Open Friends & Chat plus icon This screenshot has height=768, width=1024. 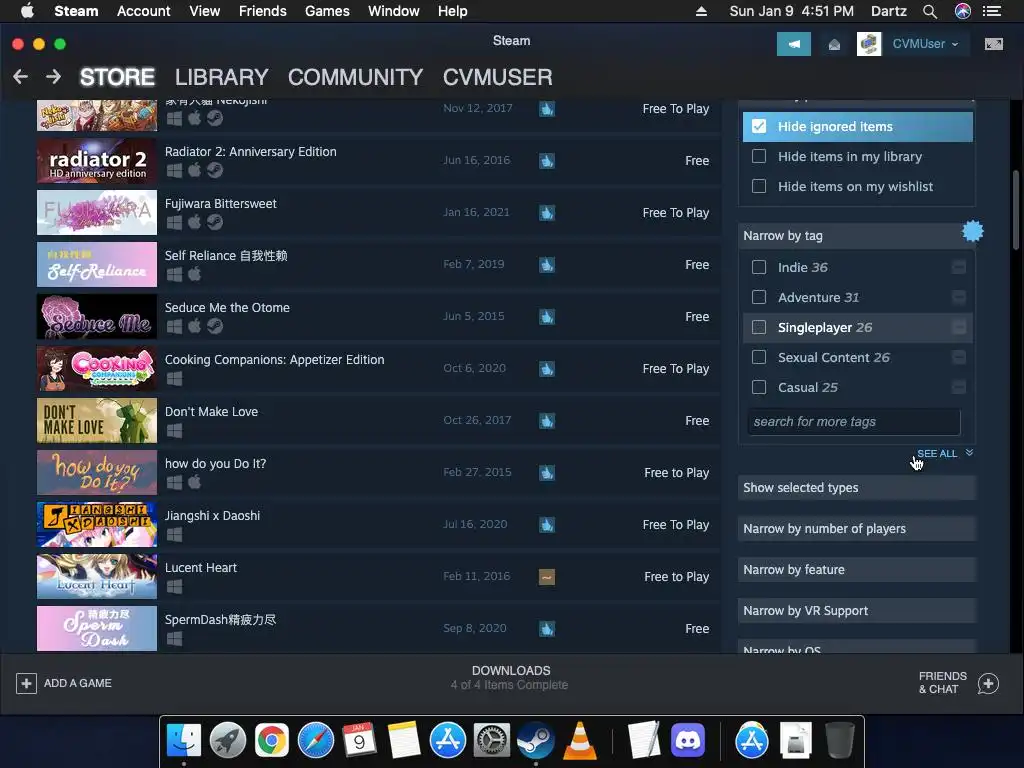[988, 683]
